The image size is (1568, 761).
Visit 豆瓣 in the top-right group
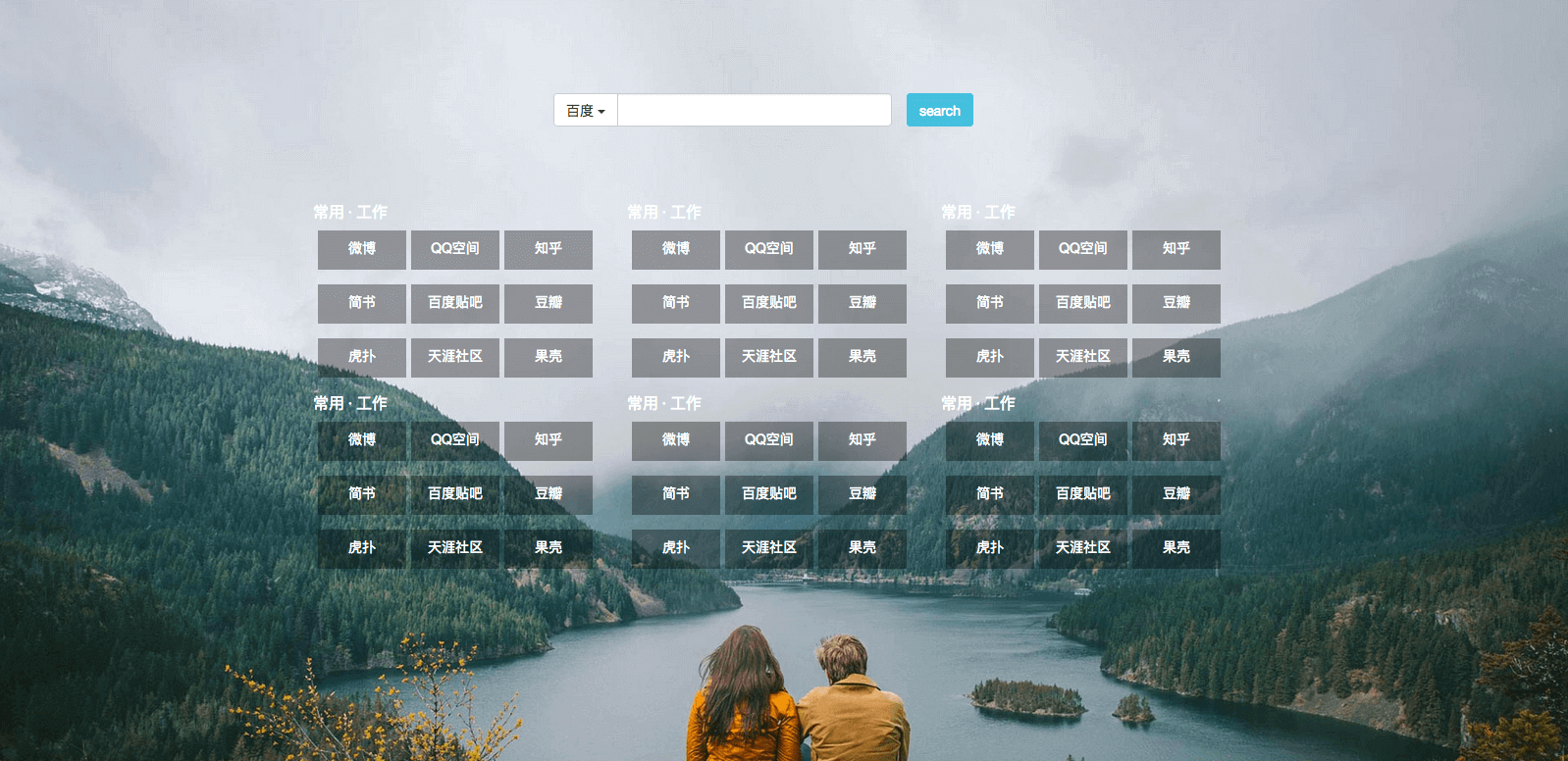point(1176,304)
